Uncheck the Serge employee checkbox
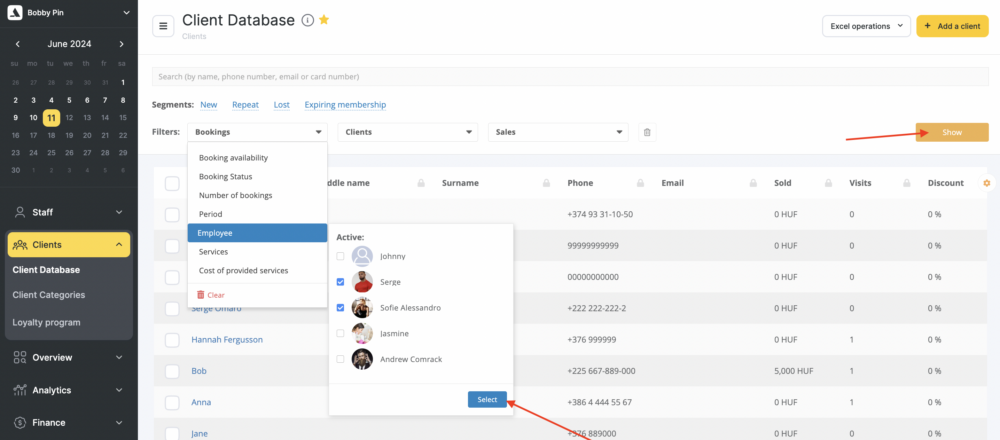Screen dimensions: 1000x440 [341, 282]
